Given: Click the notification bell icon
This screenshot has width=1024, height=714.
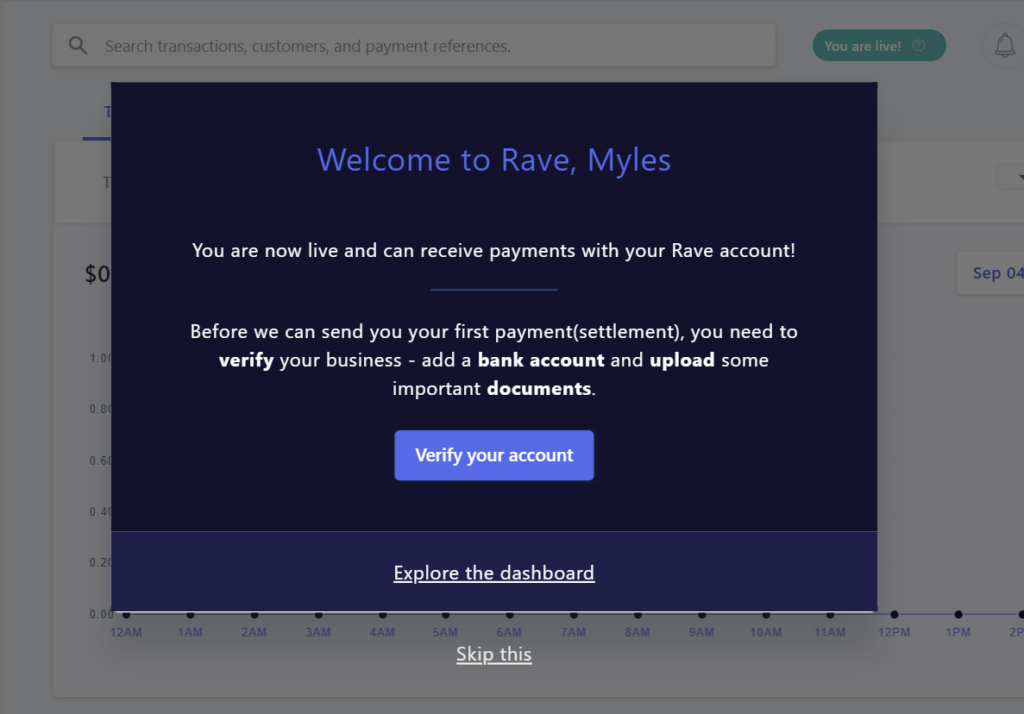Looking at the screenshot, I should tap(1003, 45).
